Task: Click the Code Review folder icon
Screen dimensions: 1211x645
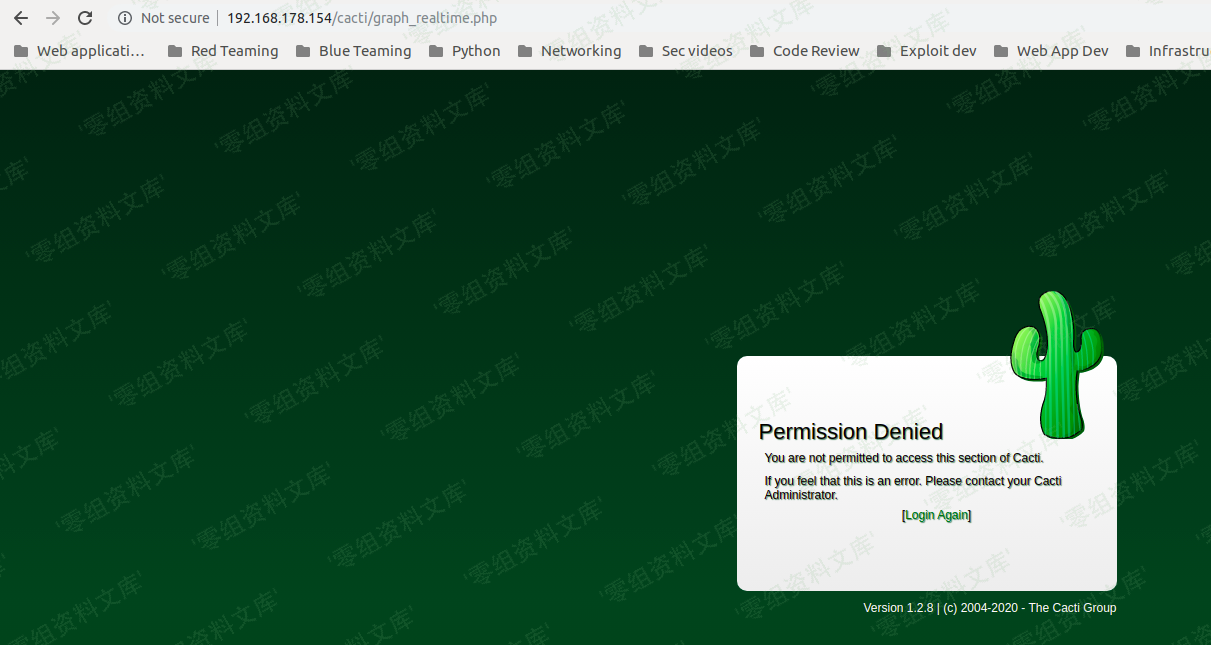Action: (757, 51)
